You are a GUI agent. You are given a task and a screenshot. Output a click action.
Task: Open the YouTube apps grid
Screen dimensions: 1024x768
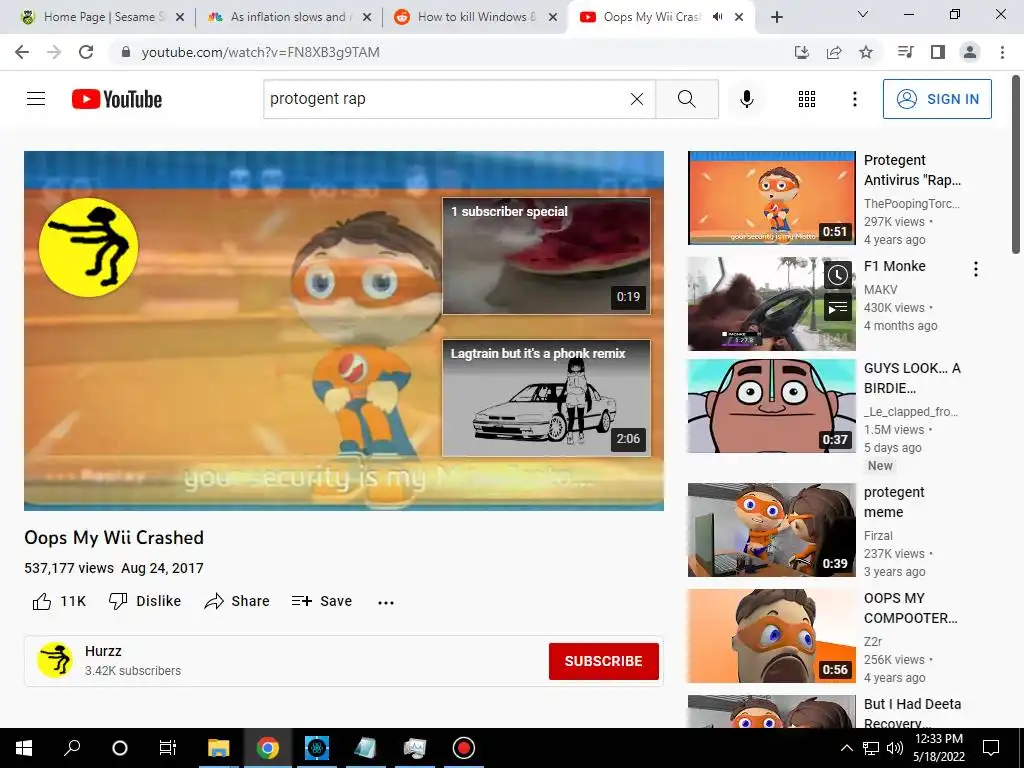click(x=807, y=99)
